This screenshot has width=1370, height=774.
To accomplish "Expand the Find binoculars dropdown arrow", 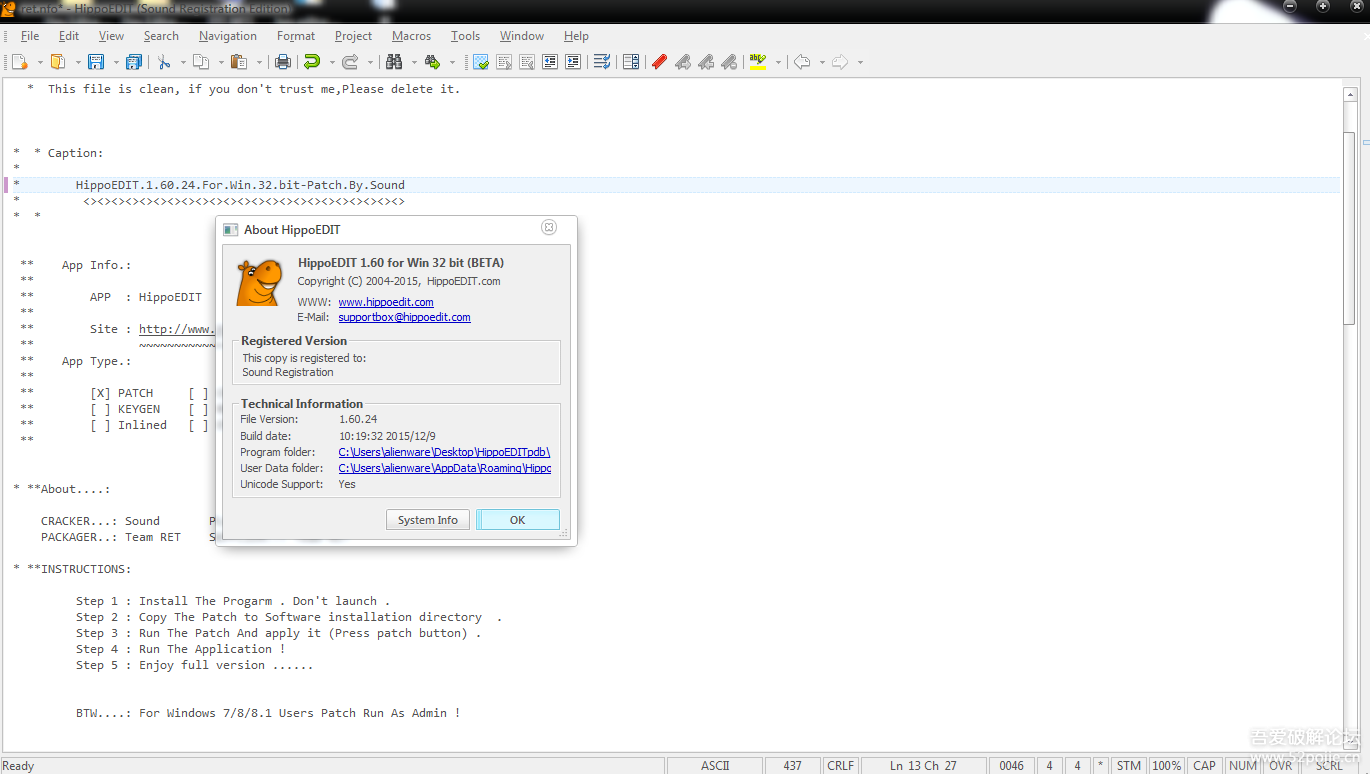I will [414, 62].
